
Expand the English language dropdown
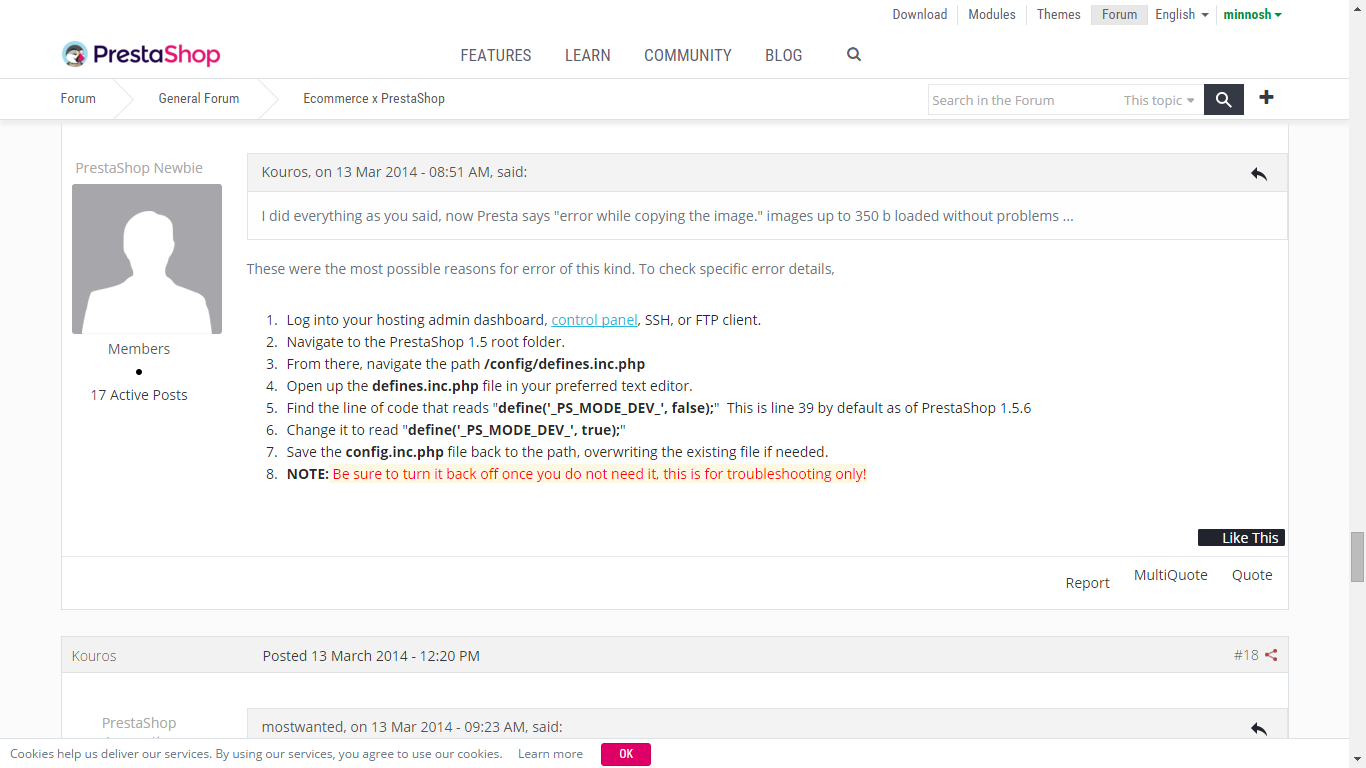[x=1182, y=14]
